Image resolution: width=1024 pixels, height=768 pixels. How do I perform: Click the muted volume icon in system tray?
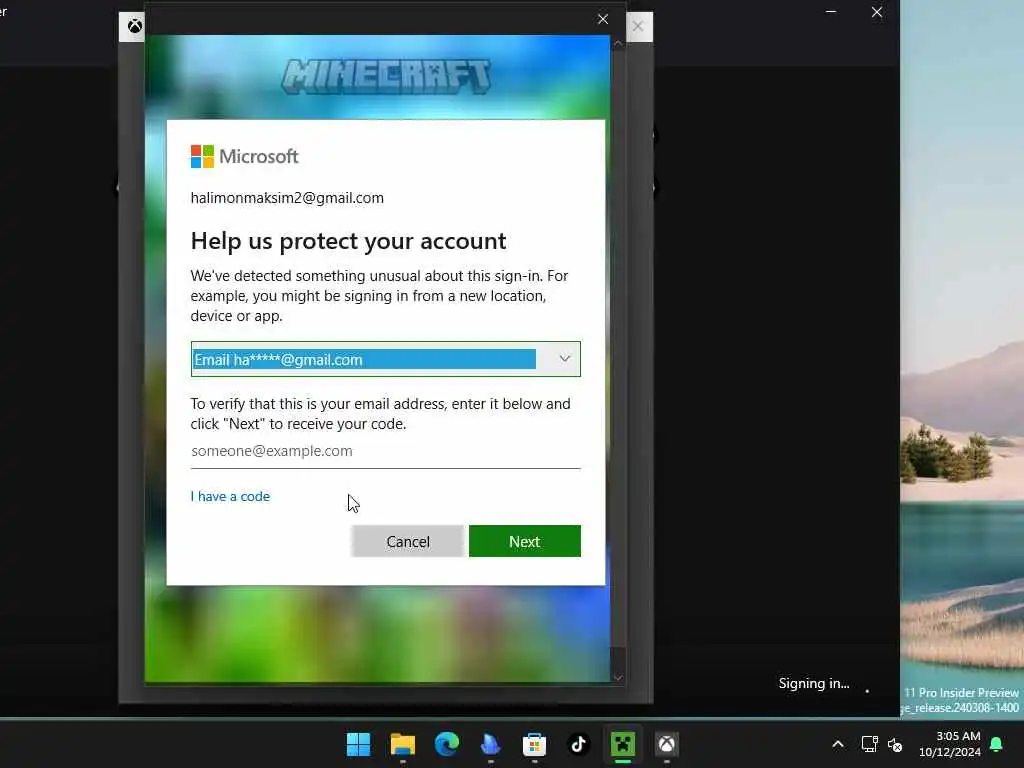coord(895,744)
